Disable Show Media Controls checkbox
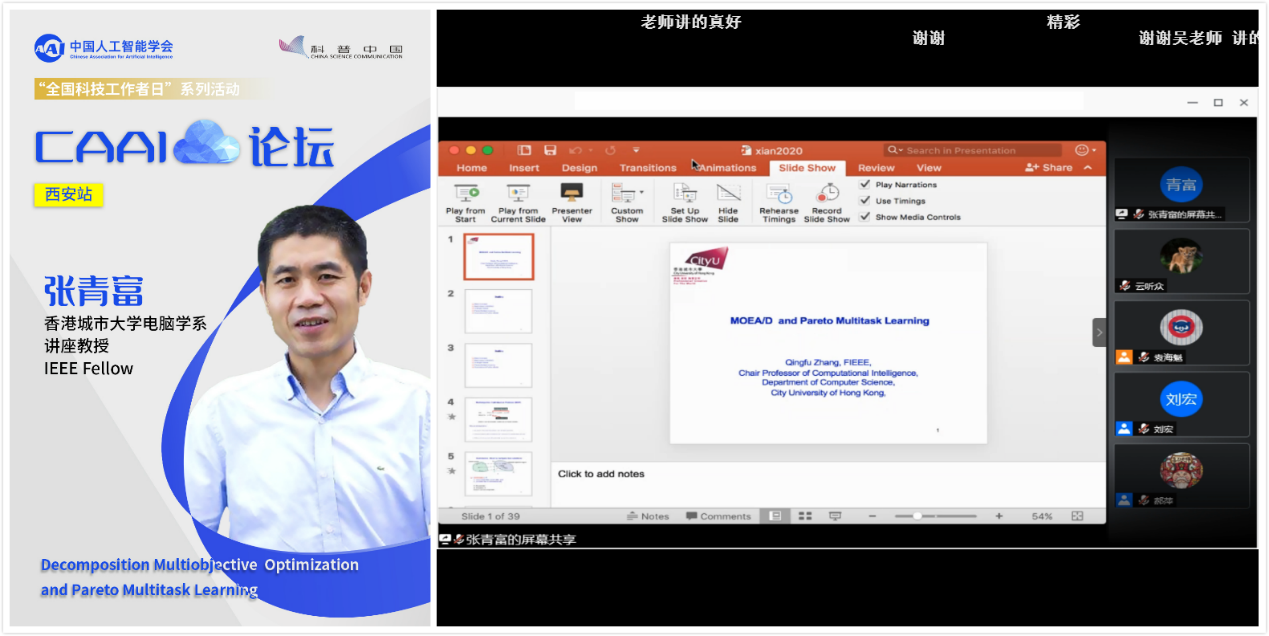 865,217
